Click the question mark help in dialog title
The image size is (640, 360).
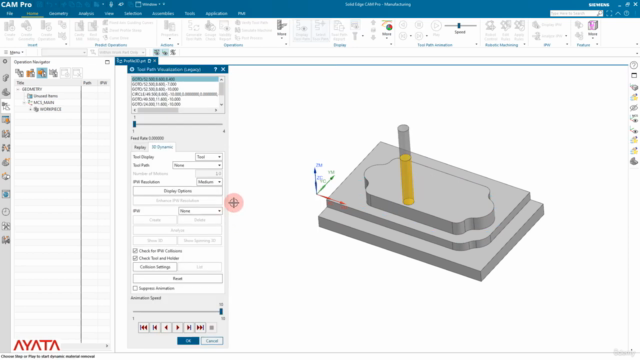point(216,69)
